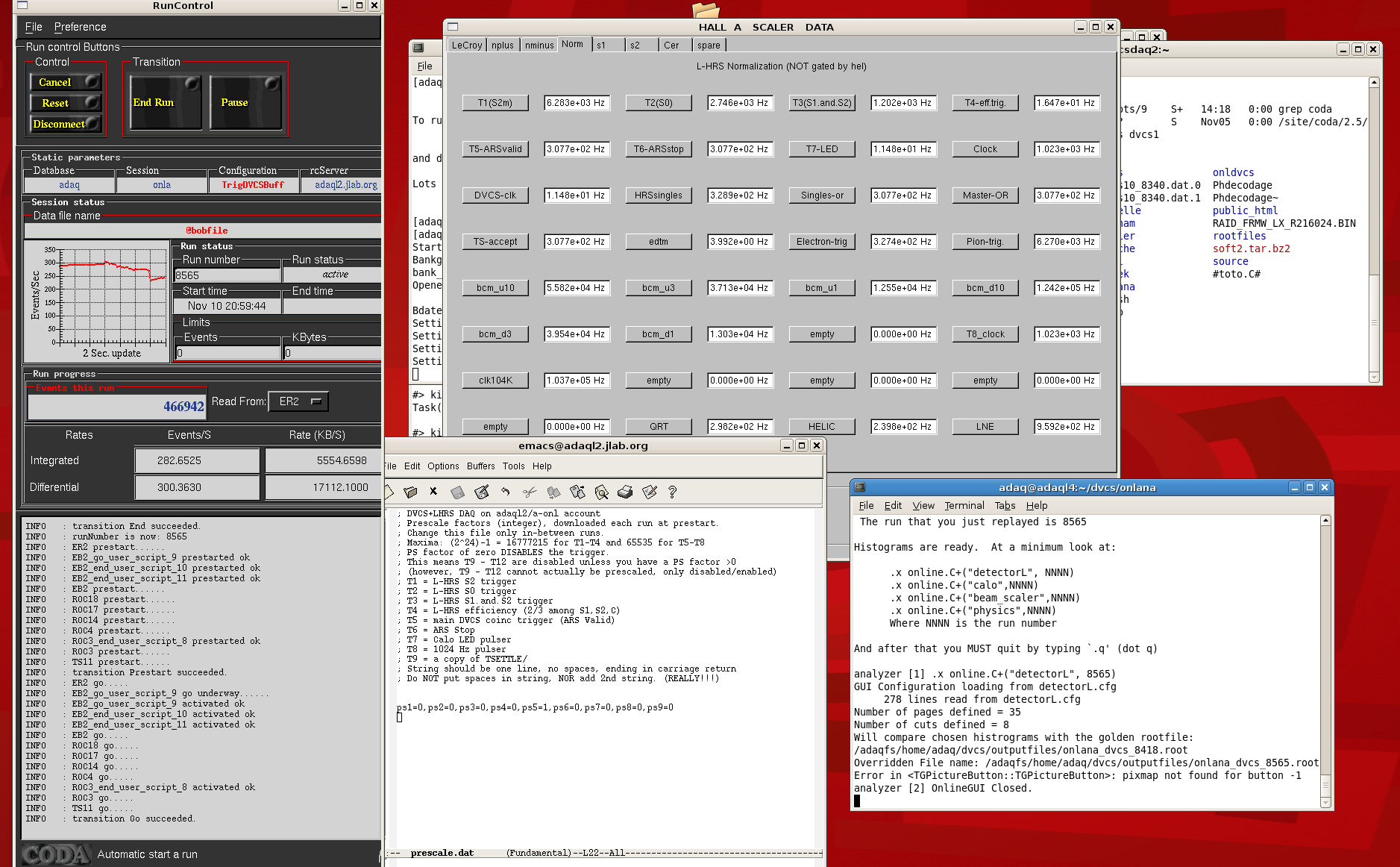The image size is (1400, 867).
Task: Switch to the LeCroy tab
Action: pyautogui.click(x=467, y=46)
